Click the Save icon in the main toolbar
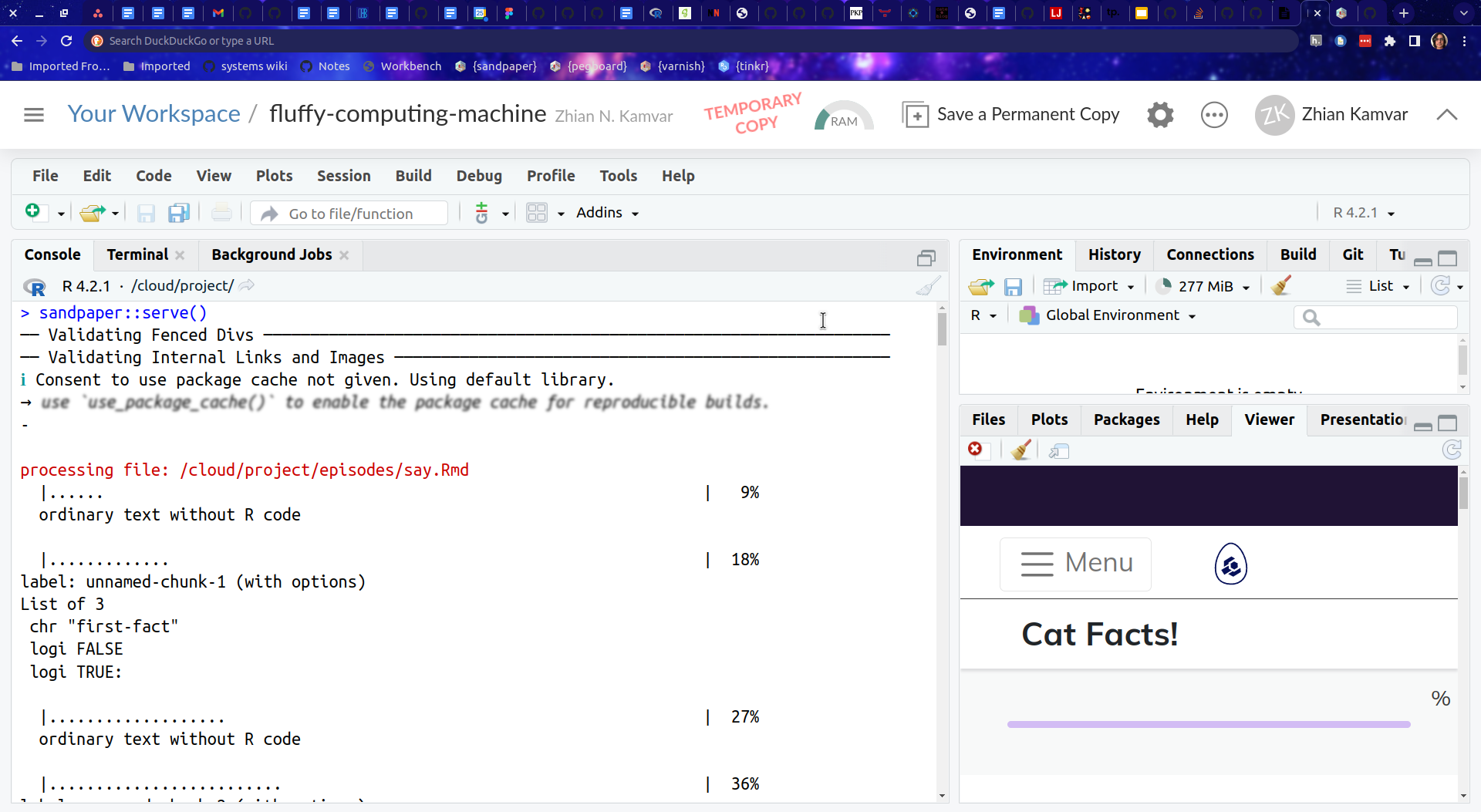 pos(146,212)
